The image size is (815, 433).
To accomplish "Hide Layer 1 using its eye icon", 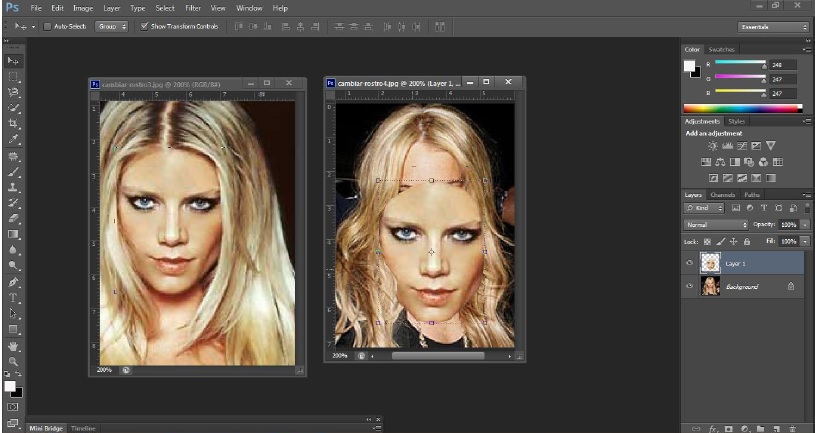I will [689, 262].
